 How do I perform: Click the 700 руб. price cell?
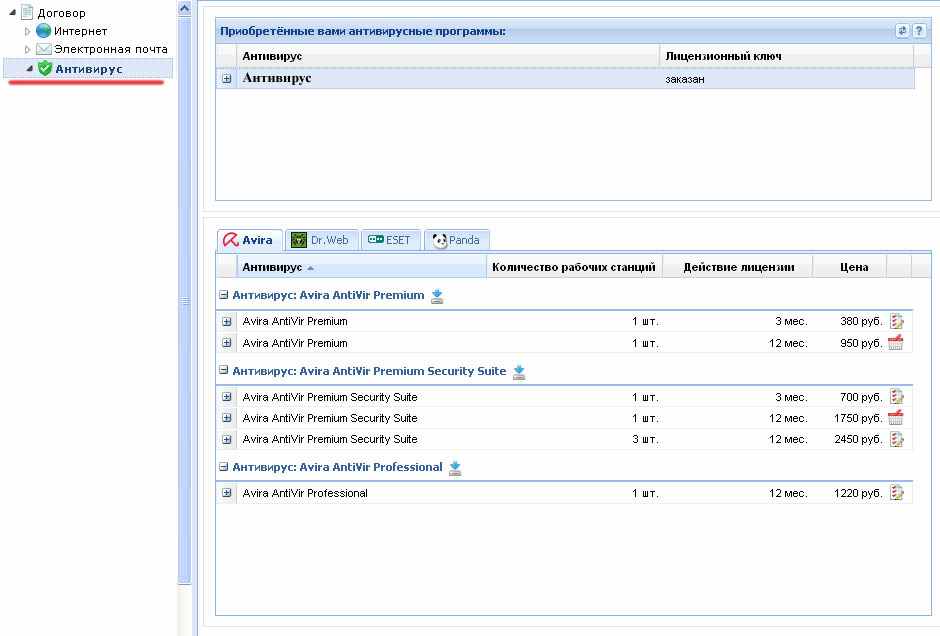pos(861,397)
